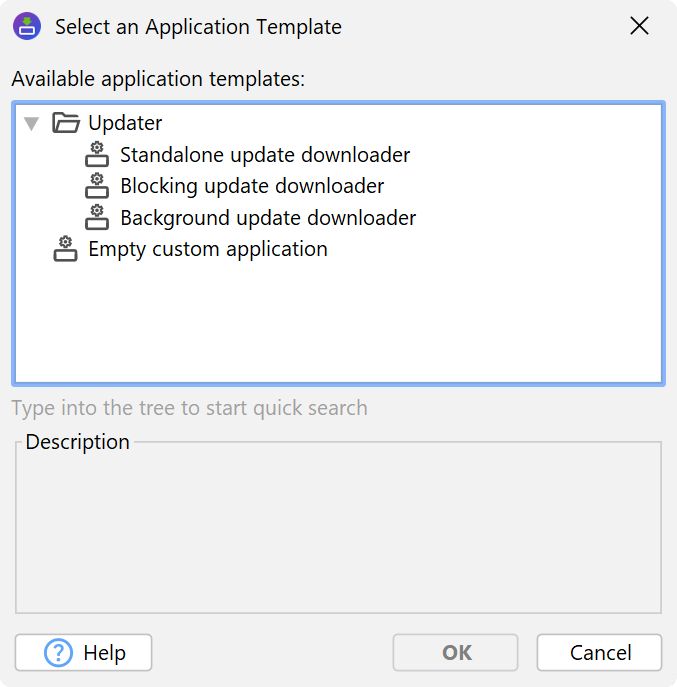Select Empty custom application template text
The image size is (677, 687).
pyautogui.click(x=208, y=248)
